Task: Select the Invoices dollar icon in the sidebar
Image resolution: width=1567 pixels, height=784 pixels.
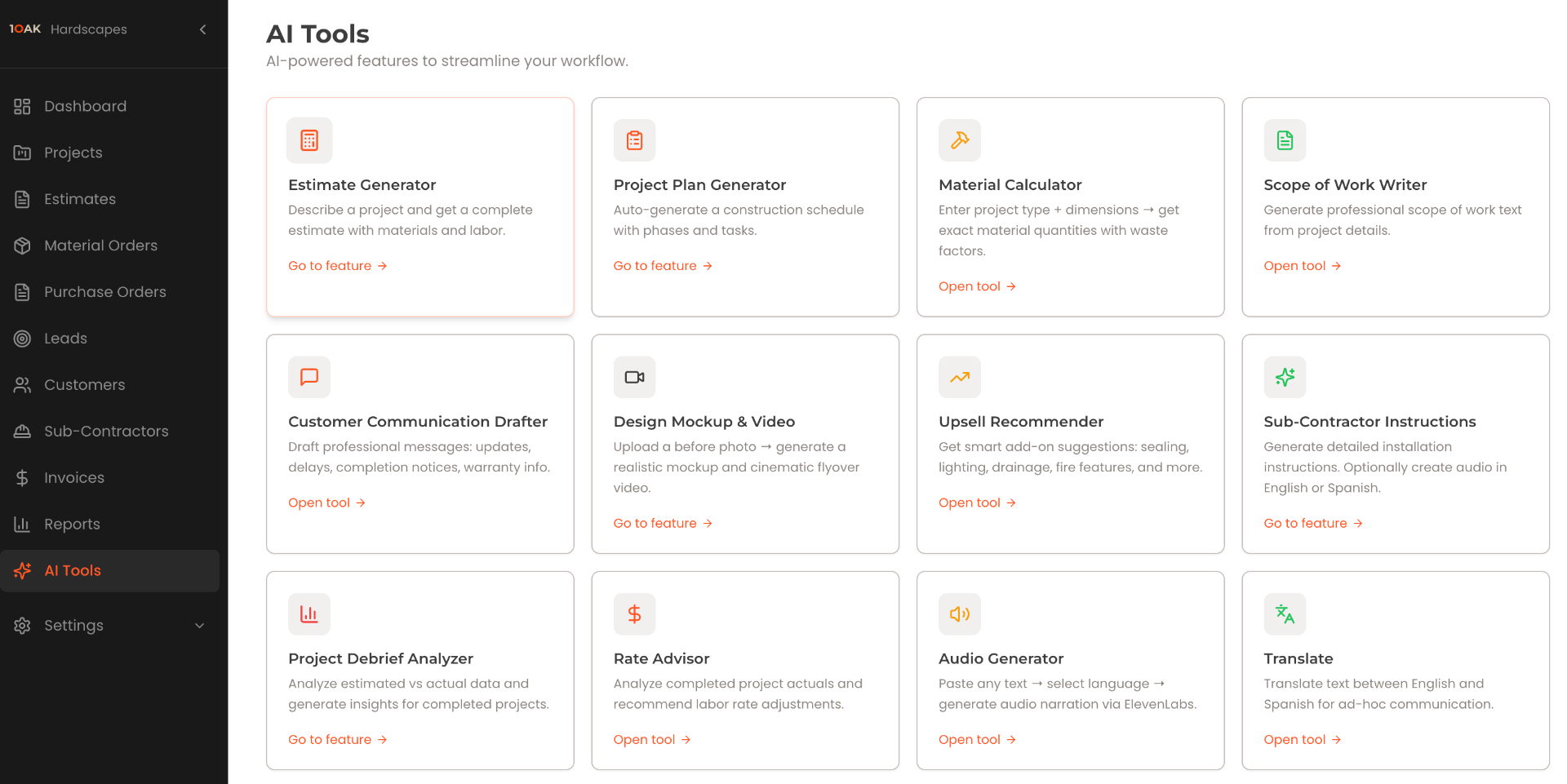Action: click(x=22, y=478)
